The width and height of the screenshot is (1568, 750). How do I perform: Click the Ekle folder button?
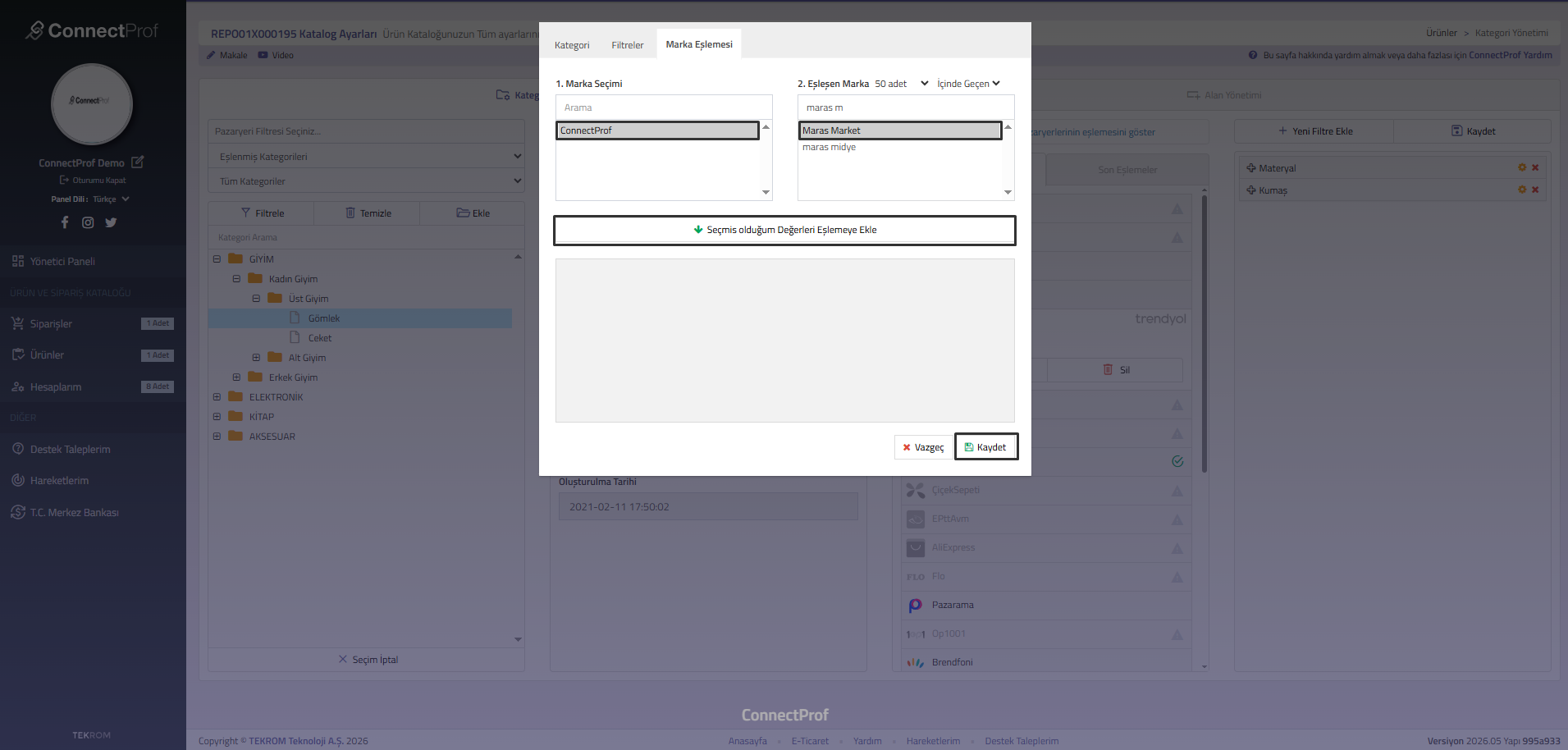(x=473, y=213)
